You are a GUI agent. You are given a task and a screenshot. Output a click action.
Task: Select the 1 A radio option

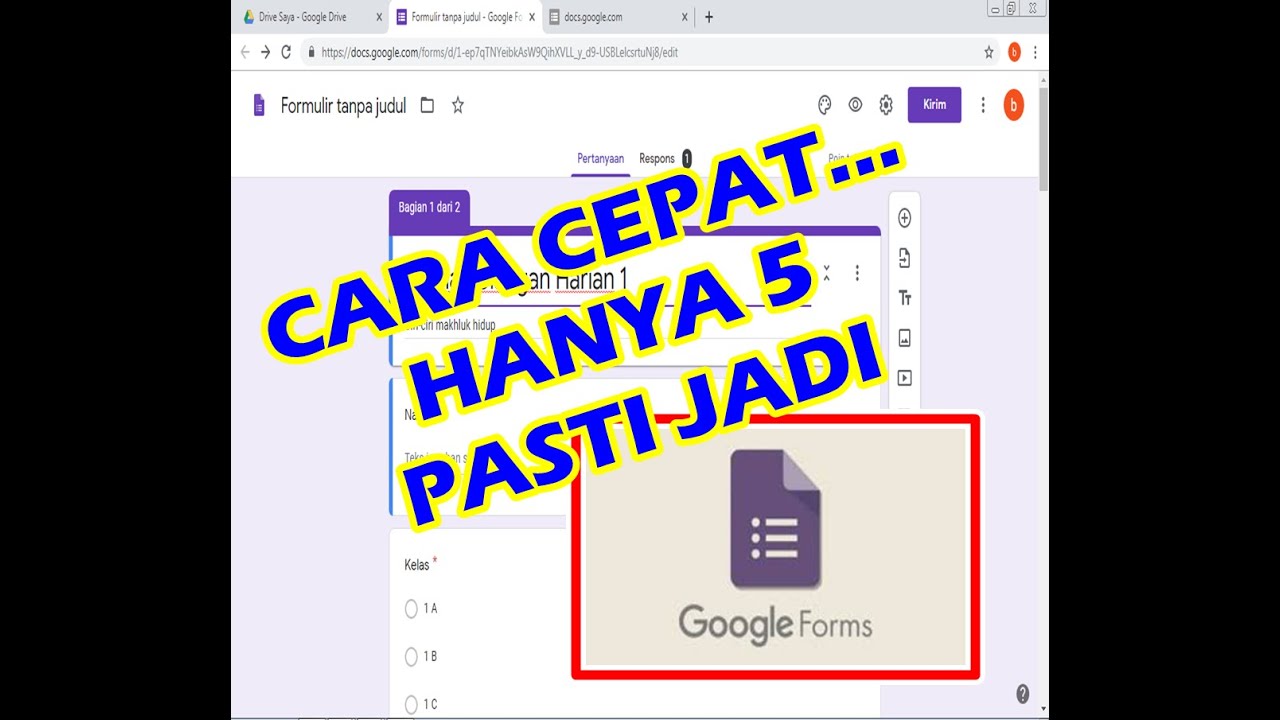[411, 609]
